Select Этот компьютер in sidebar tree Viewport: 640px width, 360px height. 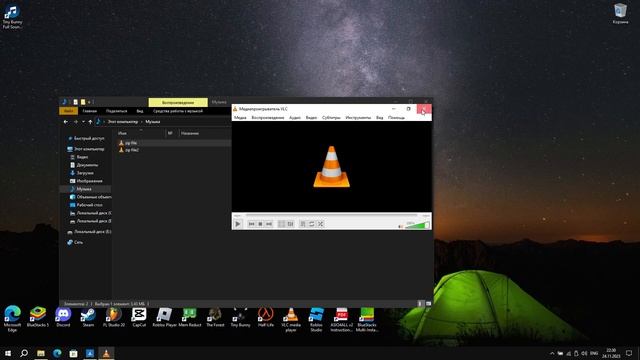point(86,149)
